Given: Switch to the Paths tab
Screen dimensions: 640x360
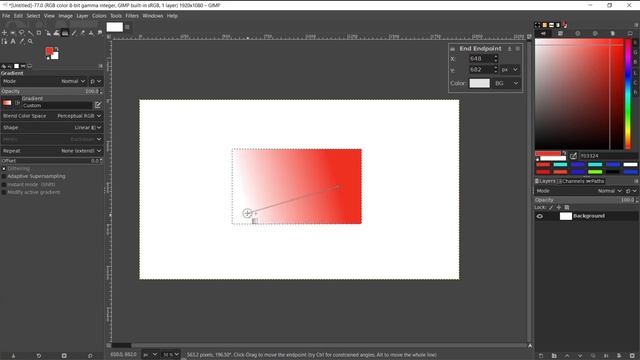Looking at the screenshot, I should [595, 181].
